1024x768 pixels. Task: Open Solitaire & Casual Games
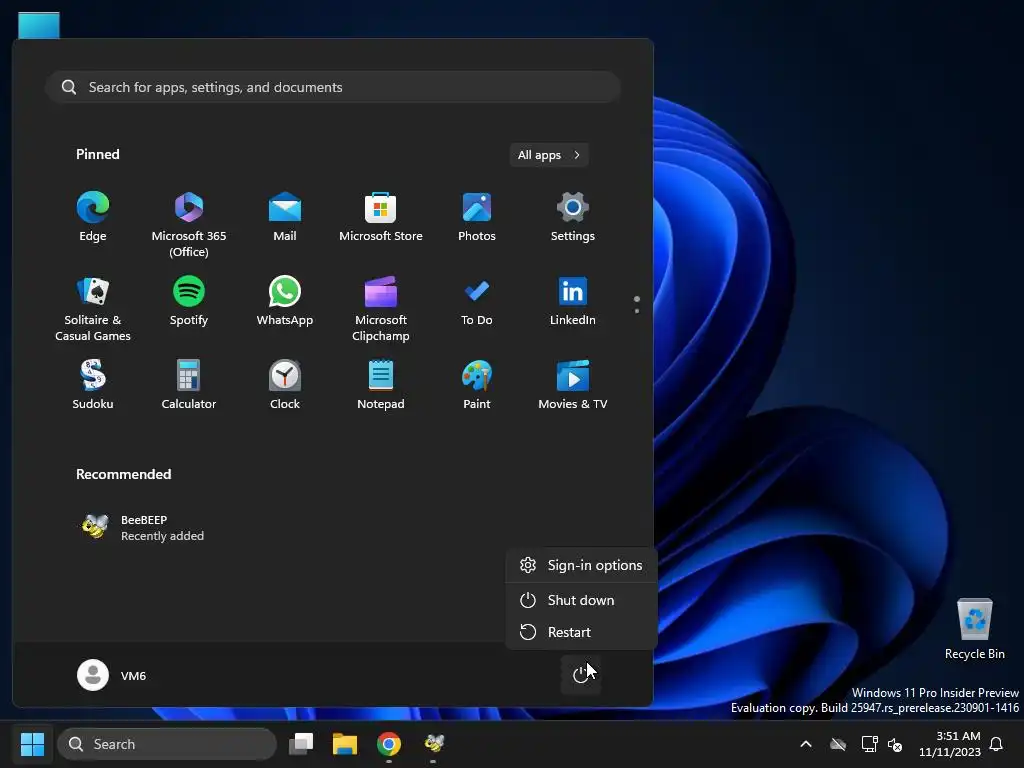tap(93, 308)
